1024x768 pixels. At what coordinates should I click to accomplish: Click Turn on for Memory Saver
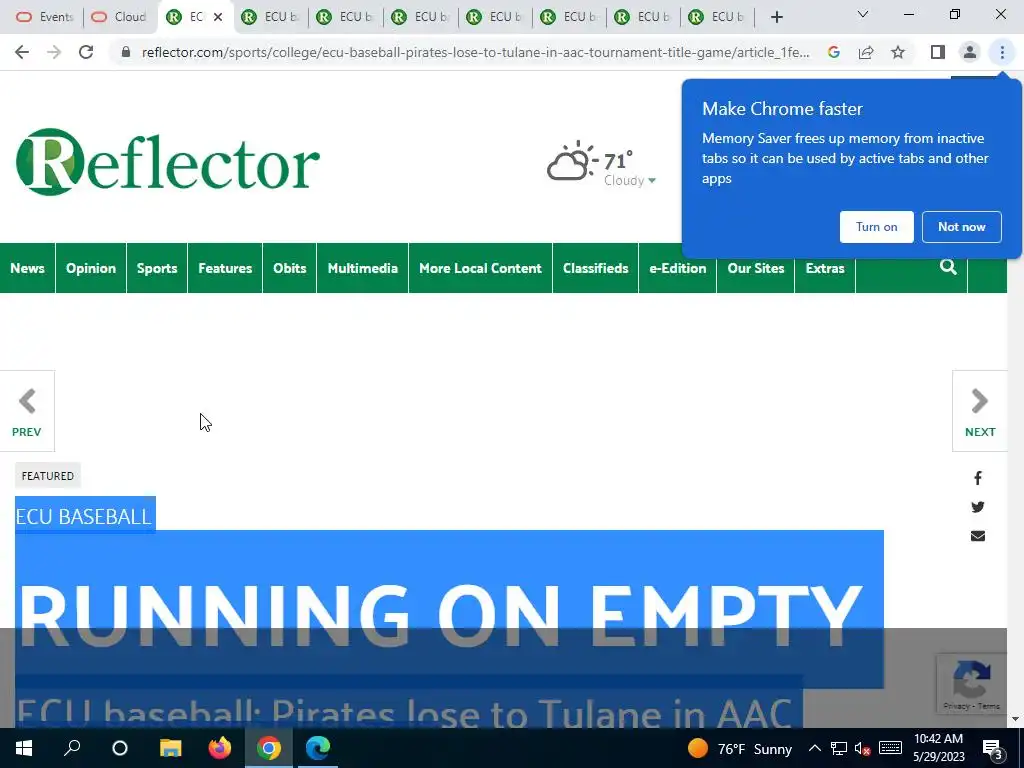click(x=876, y=227)
